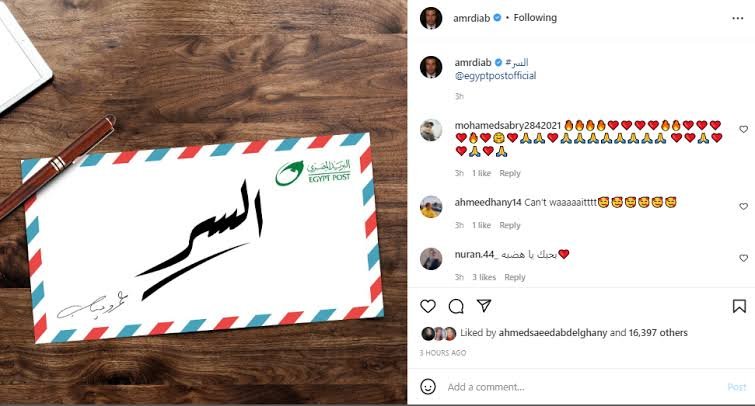The image size is (755, 406).
Task: Open the three-dot more options menu
Action: [738, 18]
